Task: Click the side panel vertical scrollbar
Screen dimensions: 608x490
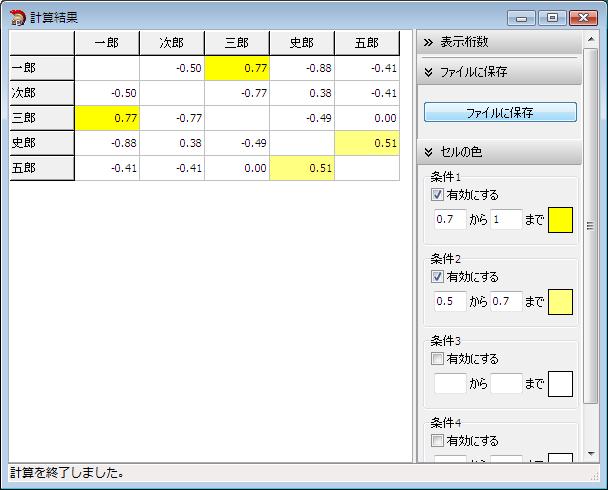Action: [590, 225]
